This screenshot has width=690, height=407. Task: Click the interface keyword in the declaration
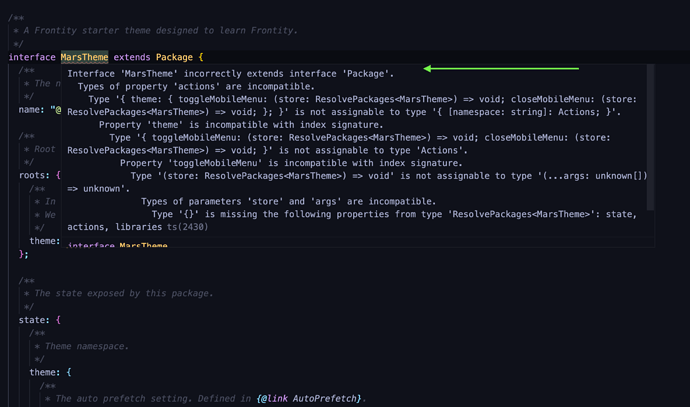pos(32,57)
